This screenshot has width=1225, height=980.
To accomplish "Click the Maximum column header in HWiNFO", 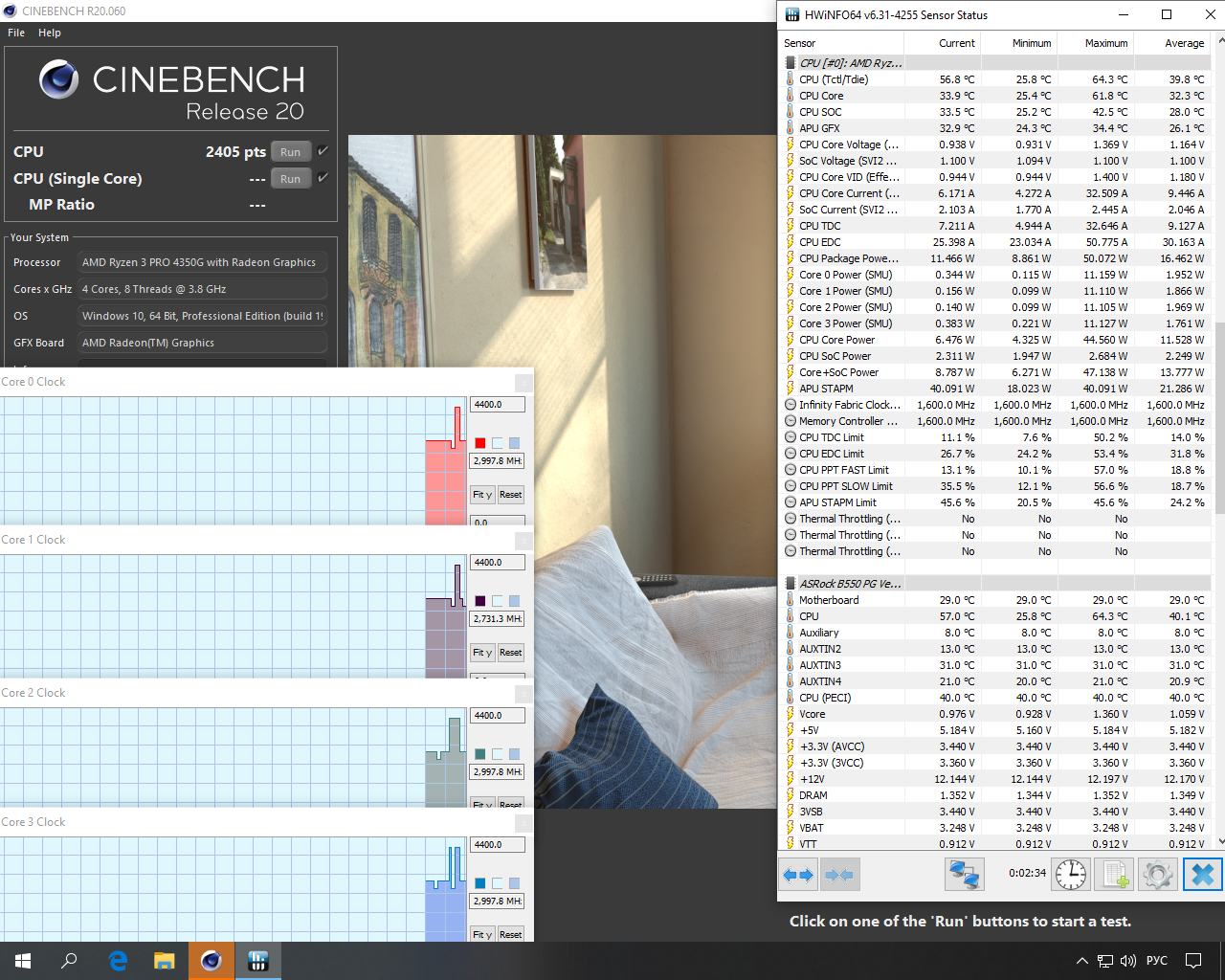I will 1096,43.
